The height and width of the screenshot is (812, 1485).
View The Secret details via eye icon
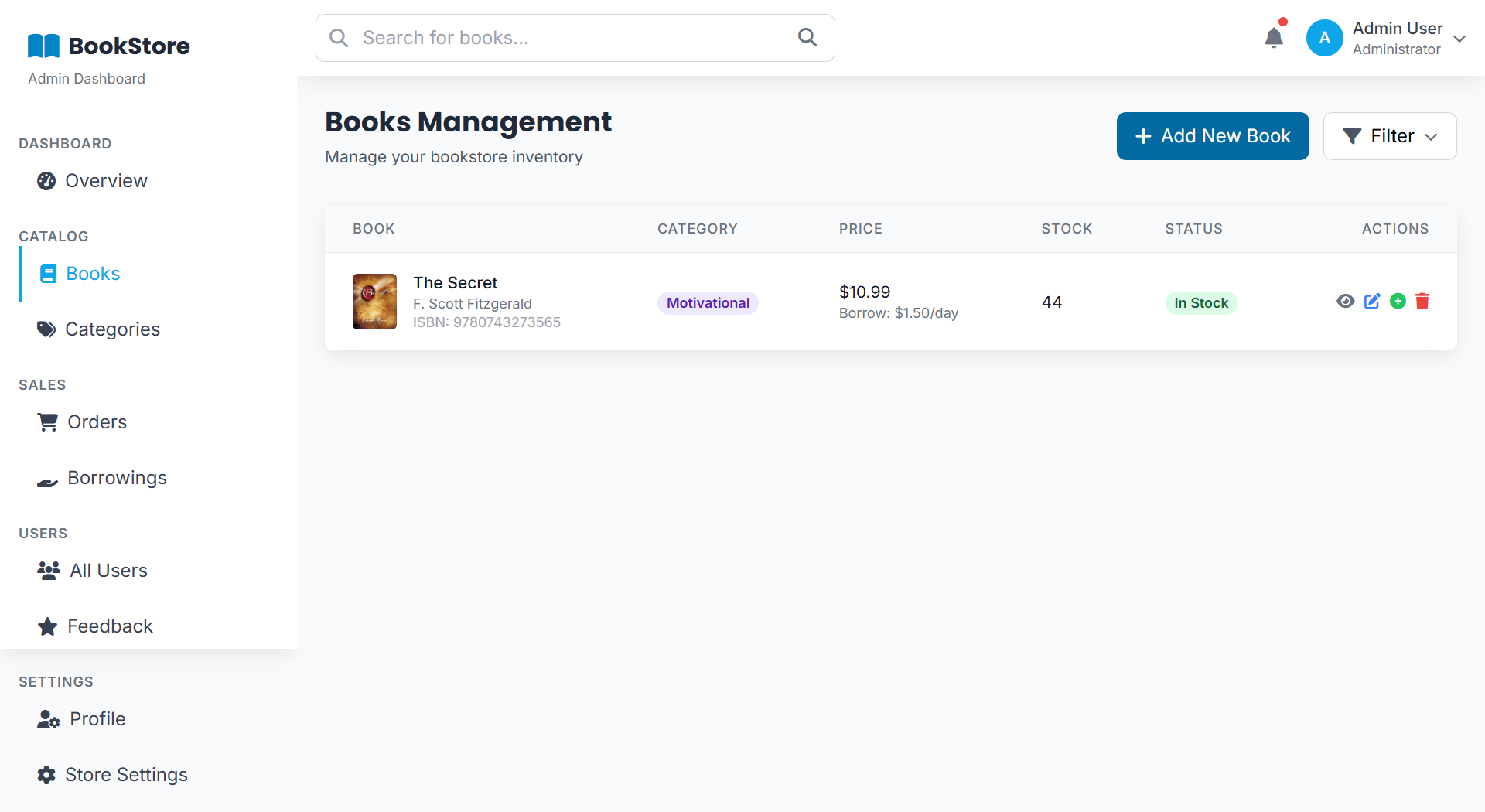1345,302
